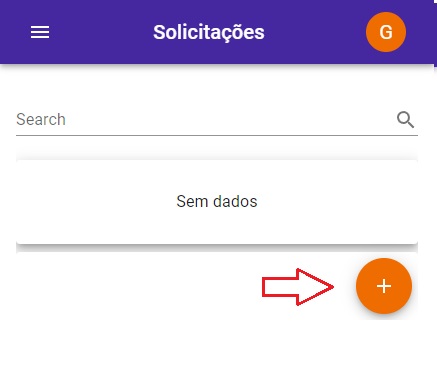This screenshot has height=389, width=437.
Task: Focus the Search input field
Action: point(217,120)
